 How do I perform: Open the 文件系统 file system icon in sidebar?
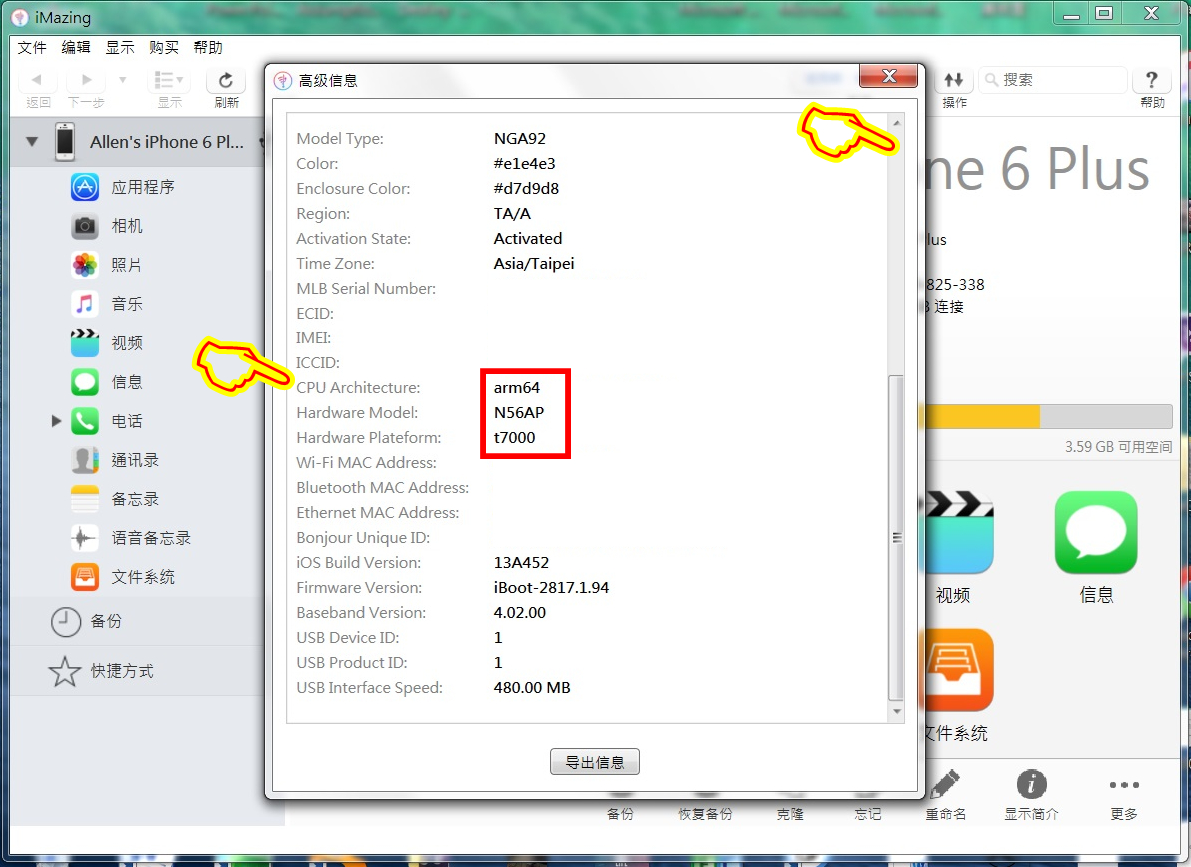point(84,577)
